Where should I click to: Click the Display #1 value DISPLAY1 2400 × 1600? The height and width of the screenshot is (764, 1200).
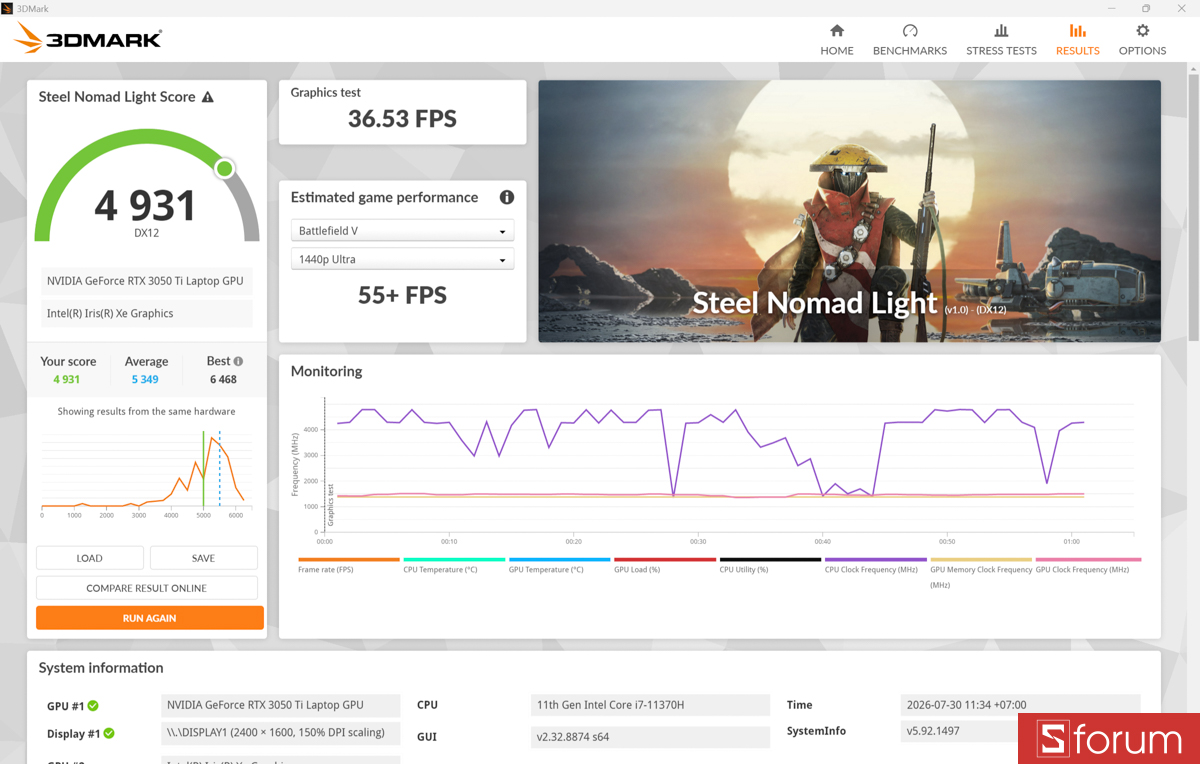(x=281, y=733)
